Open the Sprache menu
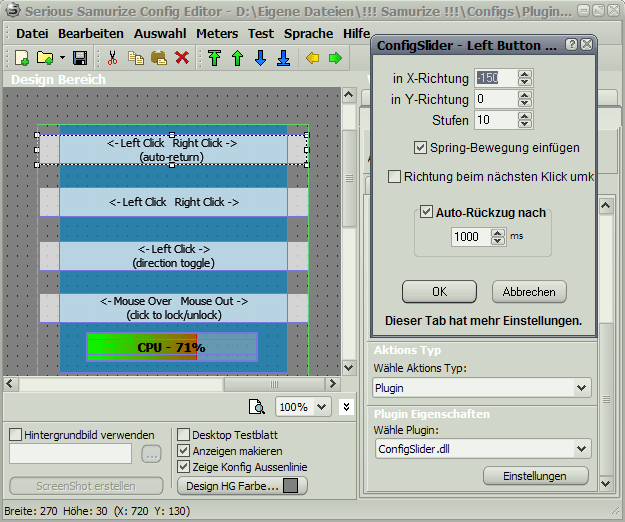 (308, 33)
